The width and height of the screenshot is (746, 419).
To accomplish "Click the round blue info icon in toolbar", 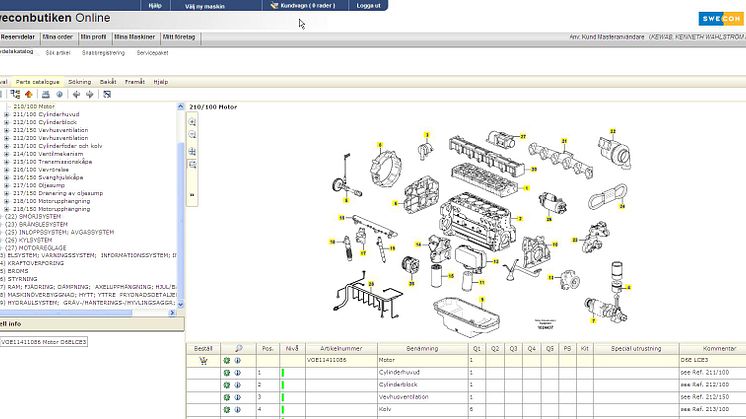I will click(x=59, y=95).
